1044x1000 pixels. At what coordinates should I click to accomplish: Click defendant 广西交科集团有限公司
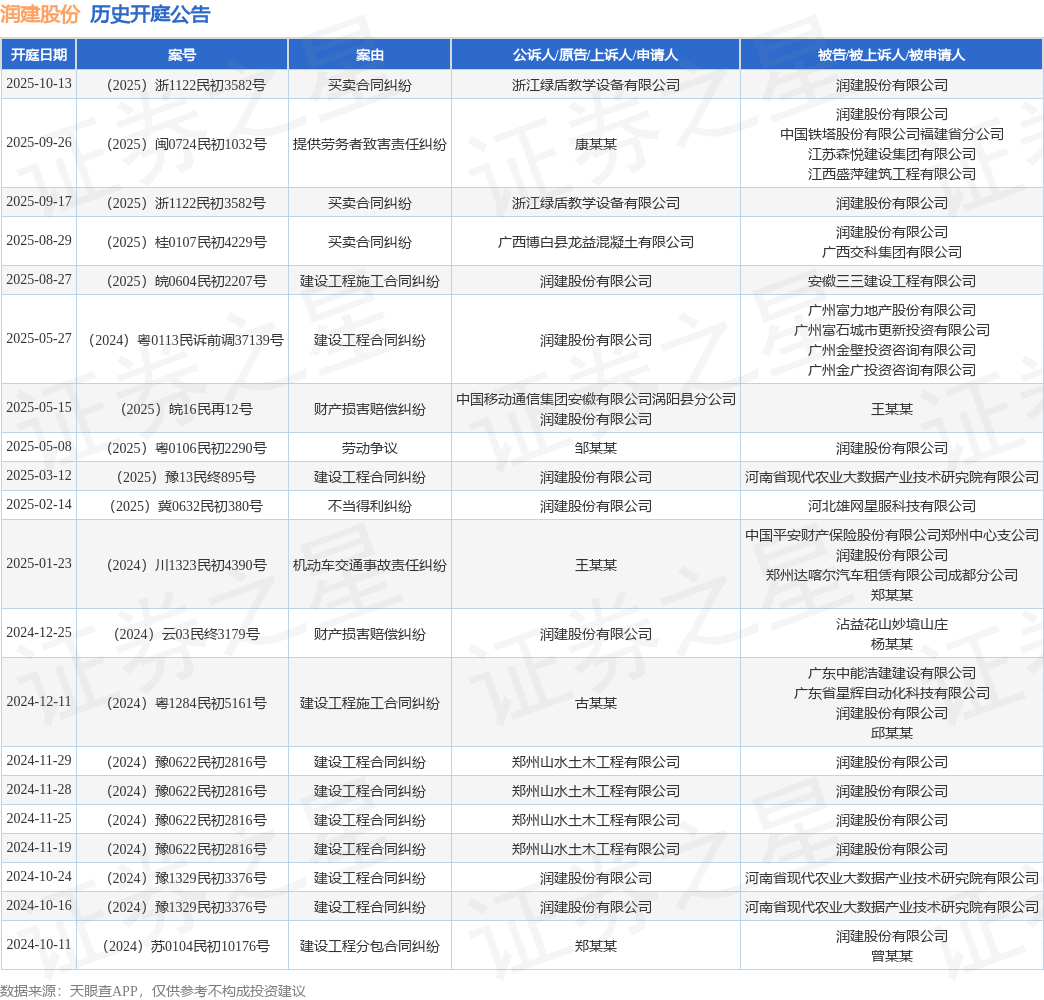point(892,252)
